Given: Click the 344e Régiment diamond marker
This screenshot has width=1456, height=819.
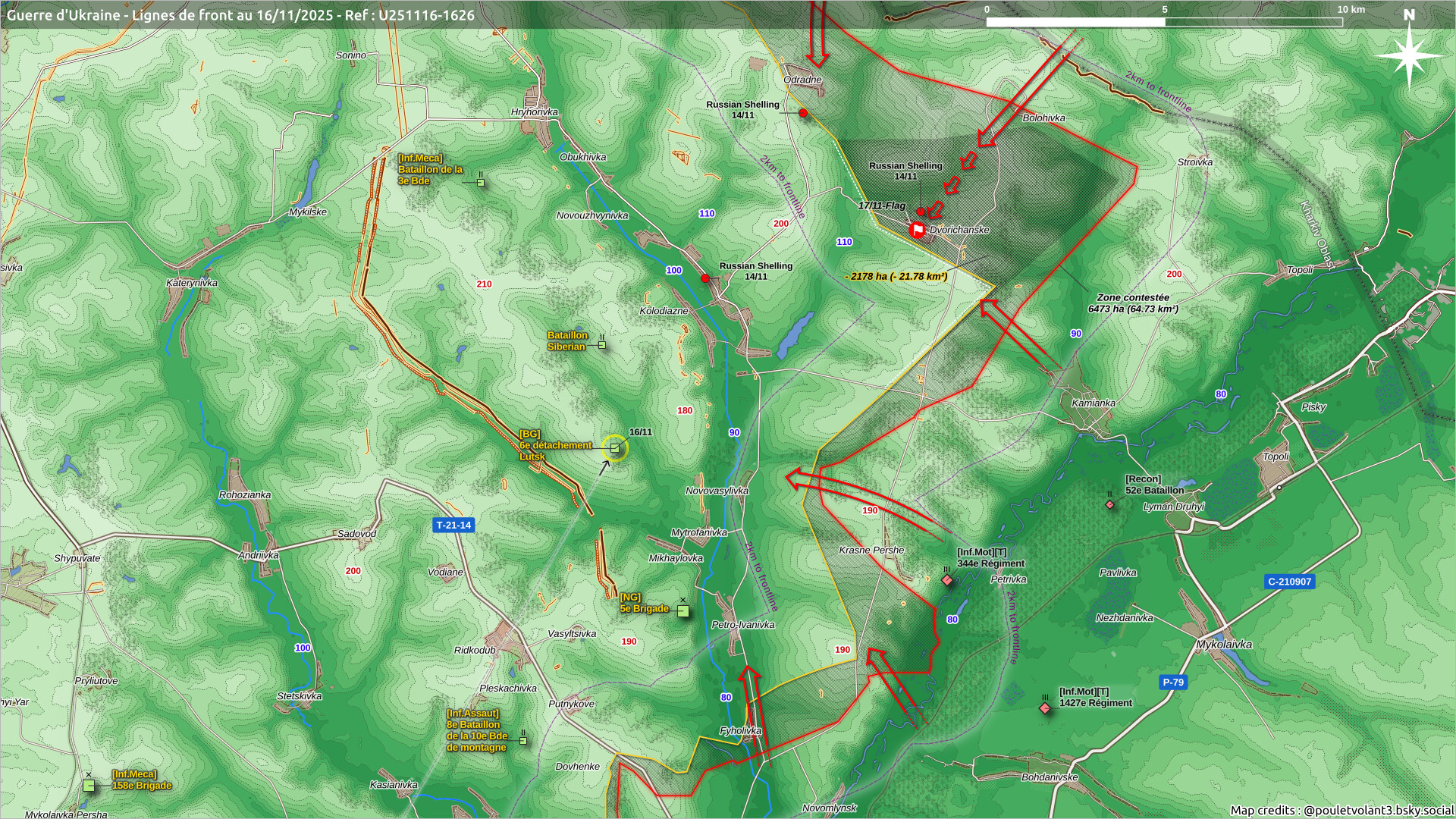Looking at the screenshot, I should coord(946,580).
